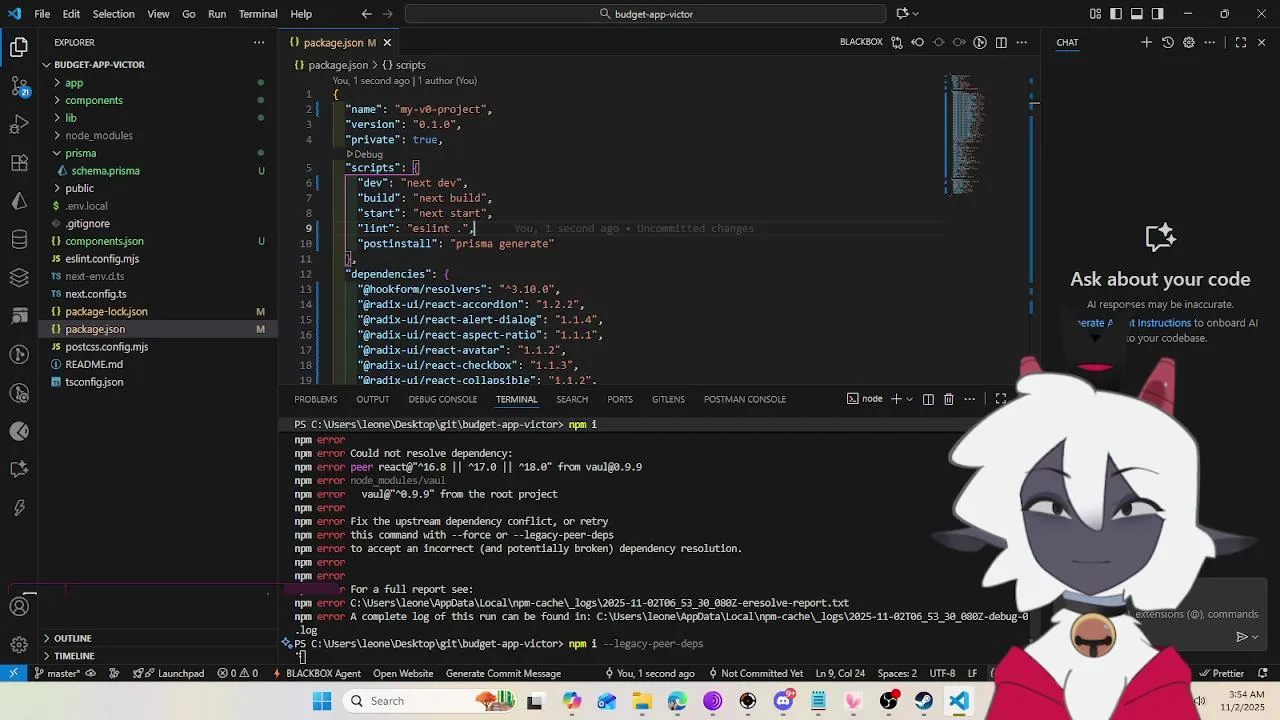
Task: Switch to the DEBUG CONSOLE tab
Action: click(442, 399)
